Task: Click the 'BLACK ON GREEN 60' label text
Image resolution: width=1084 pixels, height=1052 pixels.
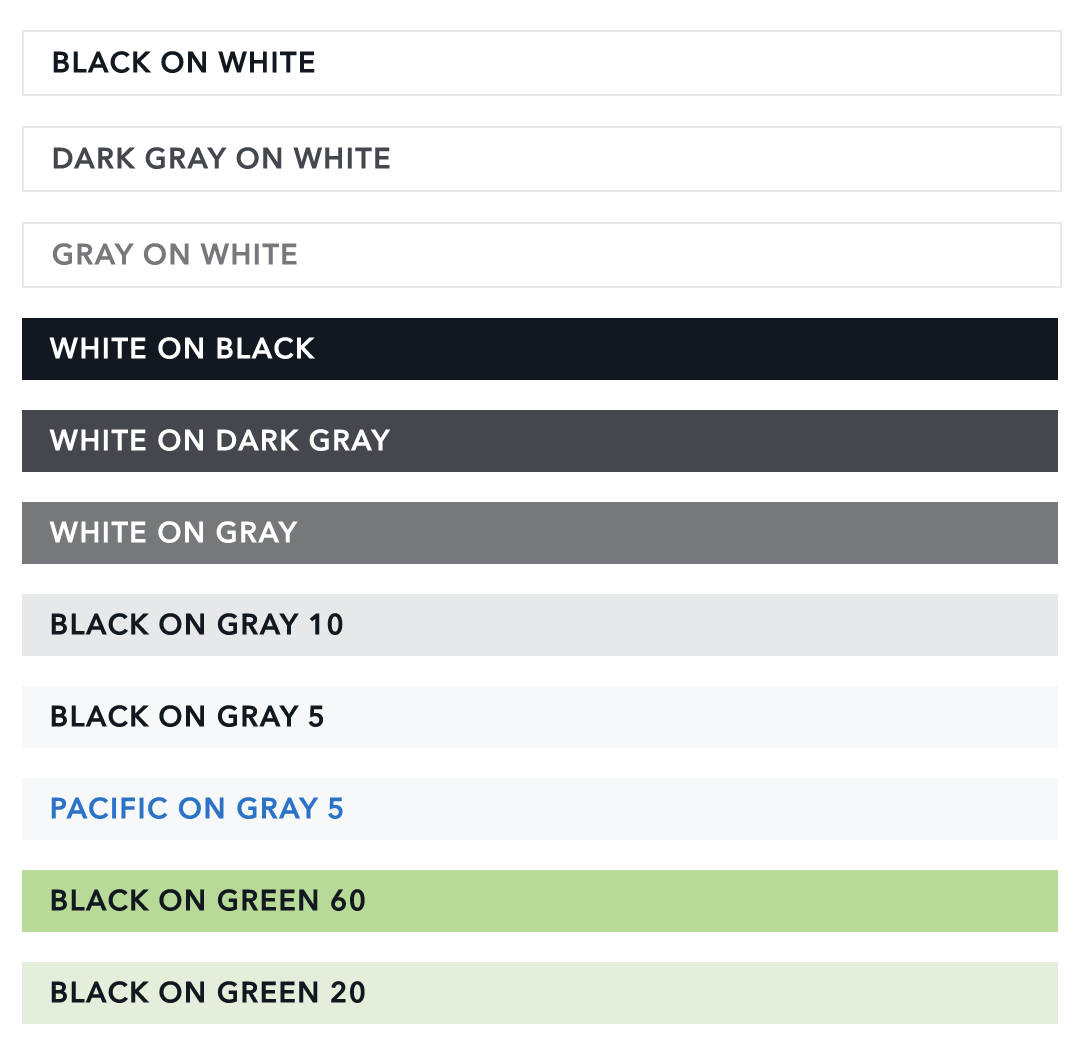Action: pyautogui.click(x=208, y=901)
